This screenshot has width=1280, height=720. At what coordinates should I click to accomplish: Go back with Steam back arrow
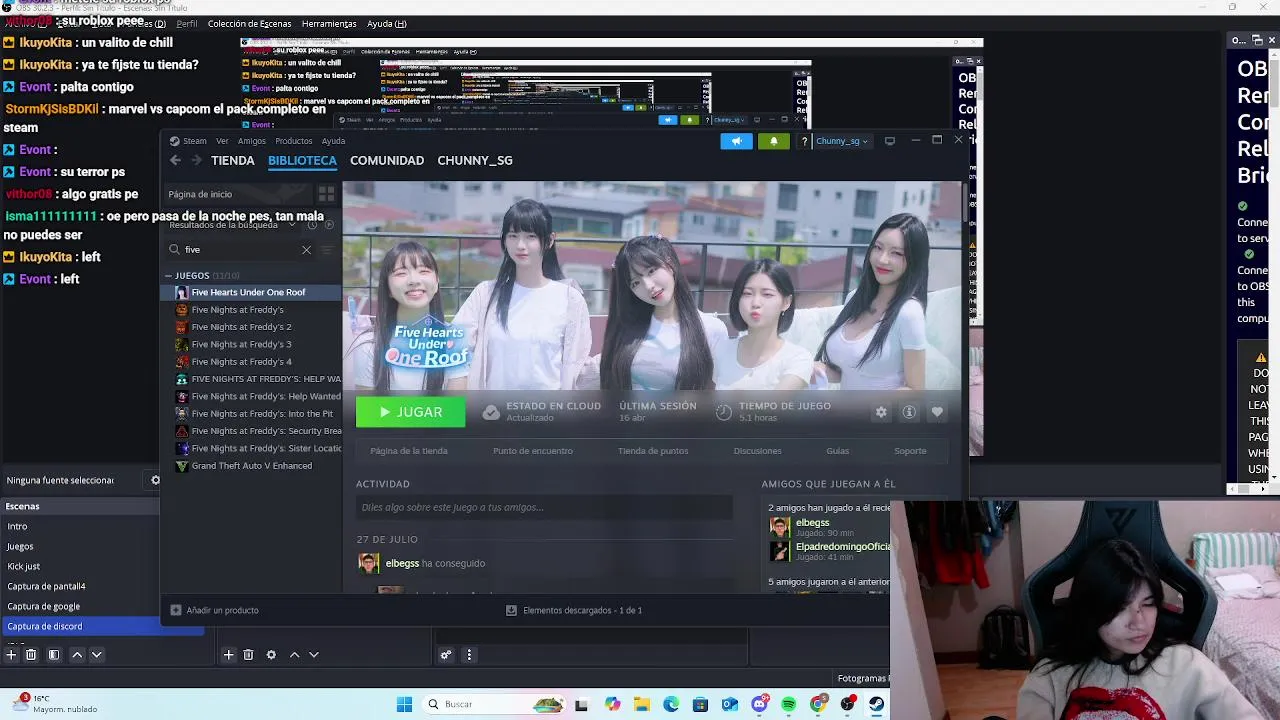175,160
